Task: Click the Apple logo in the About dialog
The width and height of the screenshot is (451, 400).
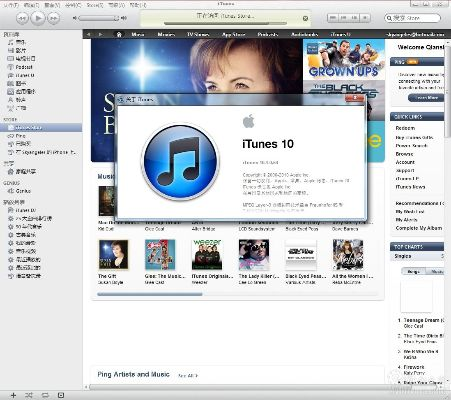Action: coord(248,121)
